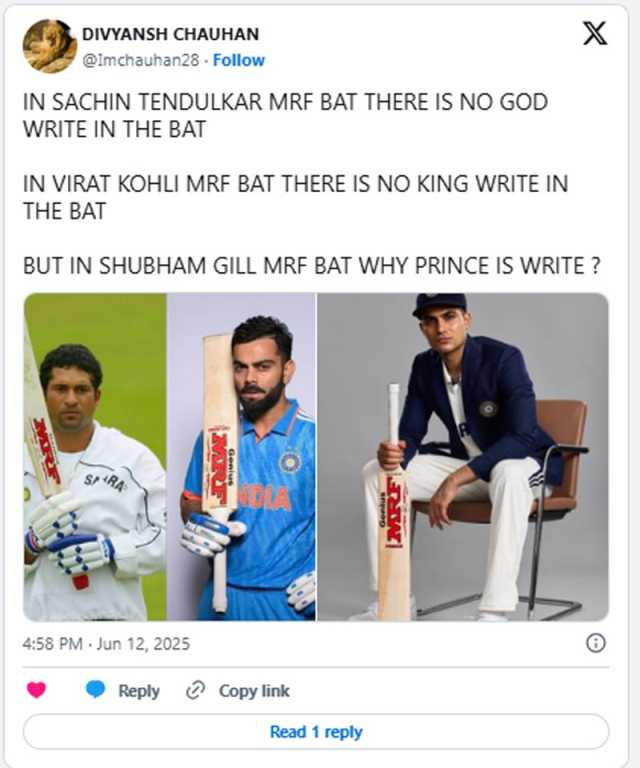The height and width of the screenshot is (768, 640).
Task: Click the tweet line about Virat Kohli
Action: tap(296, 197)
